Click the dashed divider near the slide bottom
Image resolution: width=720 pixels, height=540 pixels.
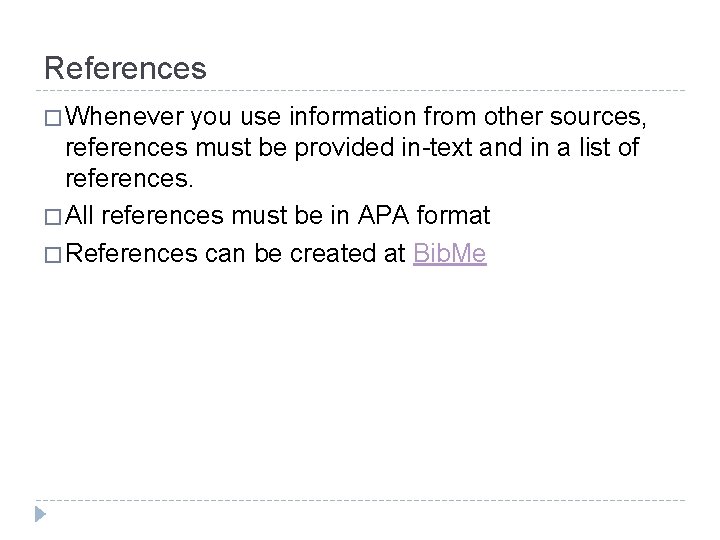(x=360, y=500)
